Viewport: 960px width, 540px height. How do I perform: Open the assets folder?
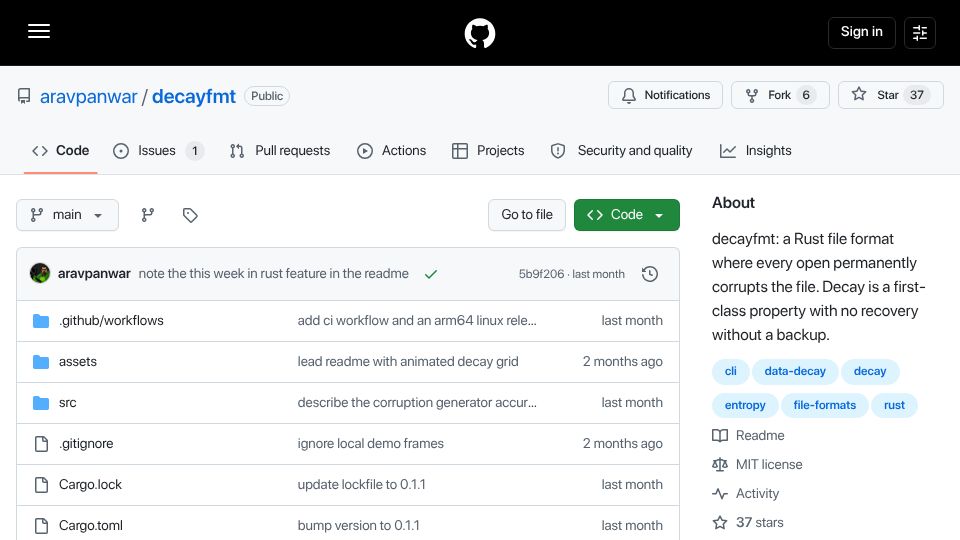click(x=78, y=362)
